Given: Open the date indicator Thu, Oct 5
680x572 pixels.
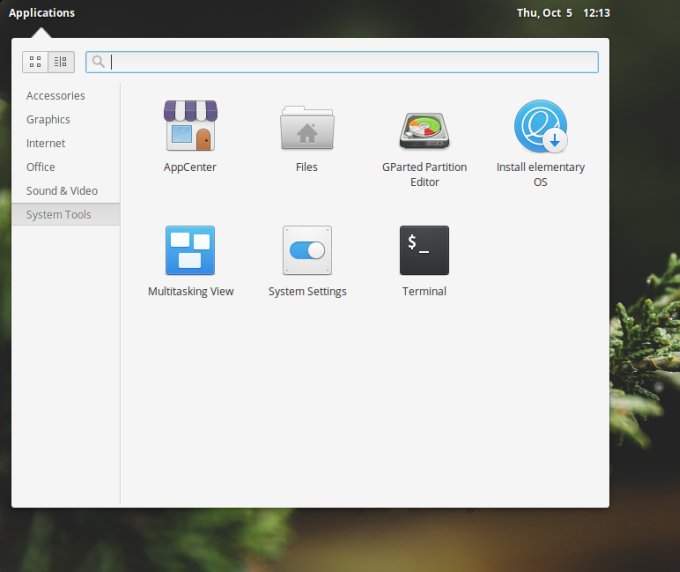Looking at the screenshot, I should (x=544, y=13).
